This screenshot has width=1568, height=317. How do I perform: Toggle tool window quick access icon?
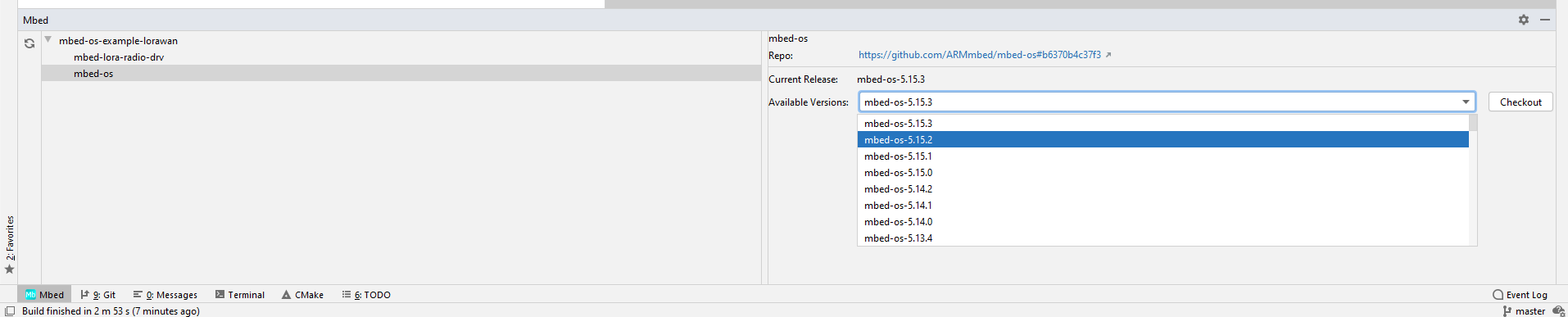pos(10,311)
